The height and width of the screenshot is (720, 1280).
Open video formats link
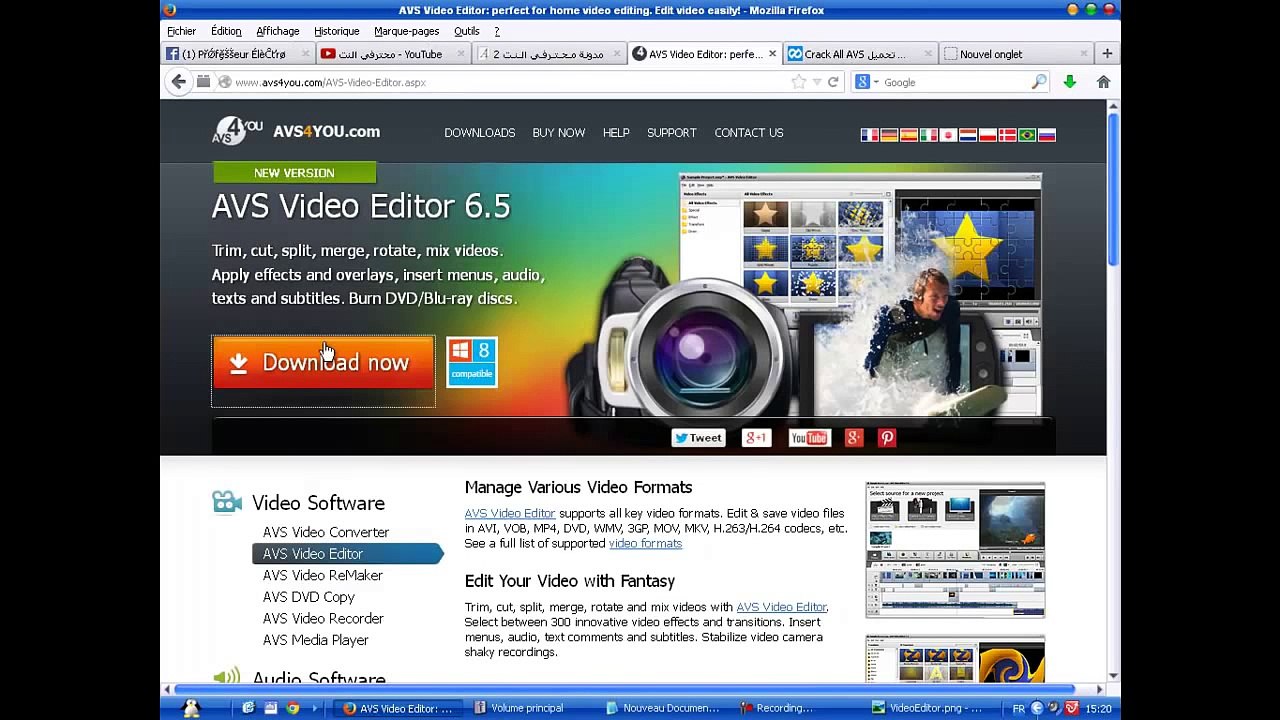click(645, 543)
